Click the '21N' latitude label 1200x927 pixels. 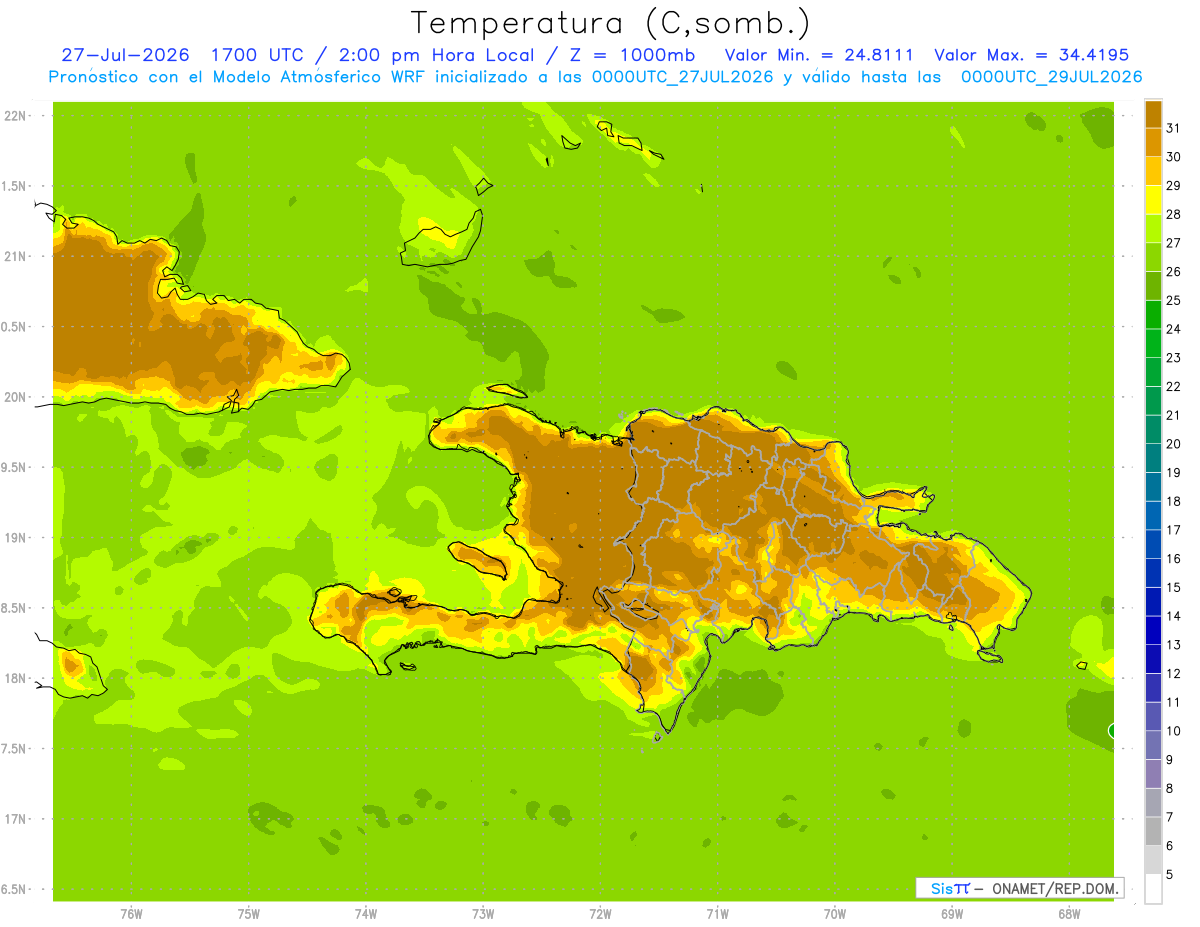point(14,256)
